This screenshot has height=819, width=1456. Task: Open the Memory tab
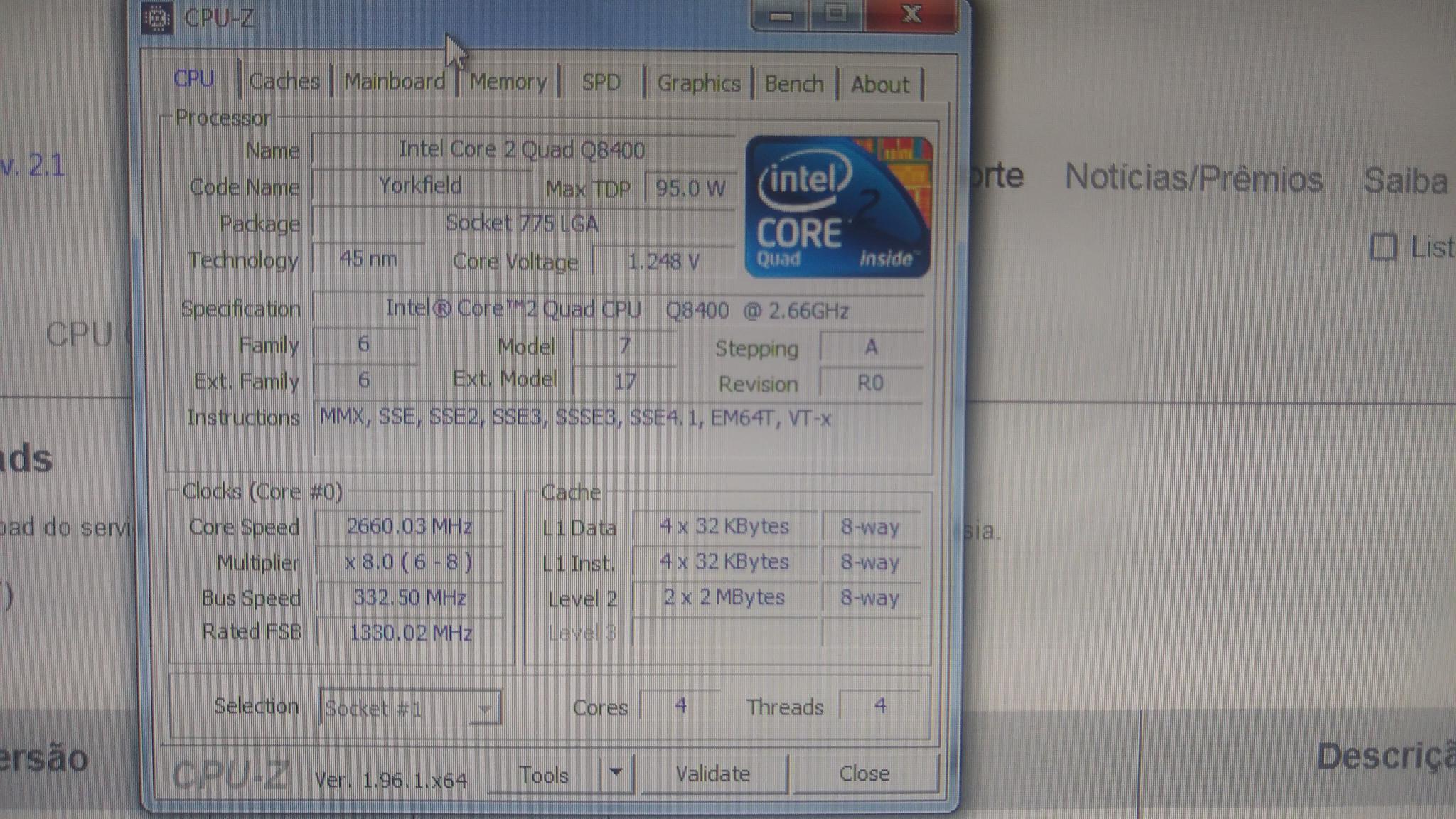[x=508, y=82]
